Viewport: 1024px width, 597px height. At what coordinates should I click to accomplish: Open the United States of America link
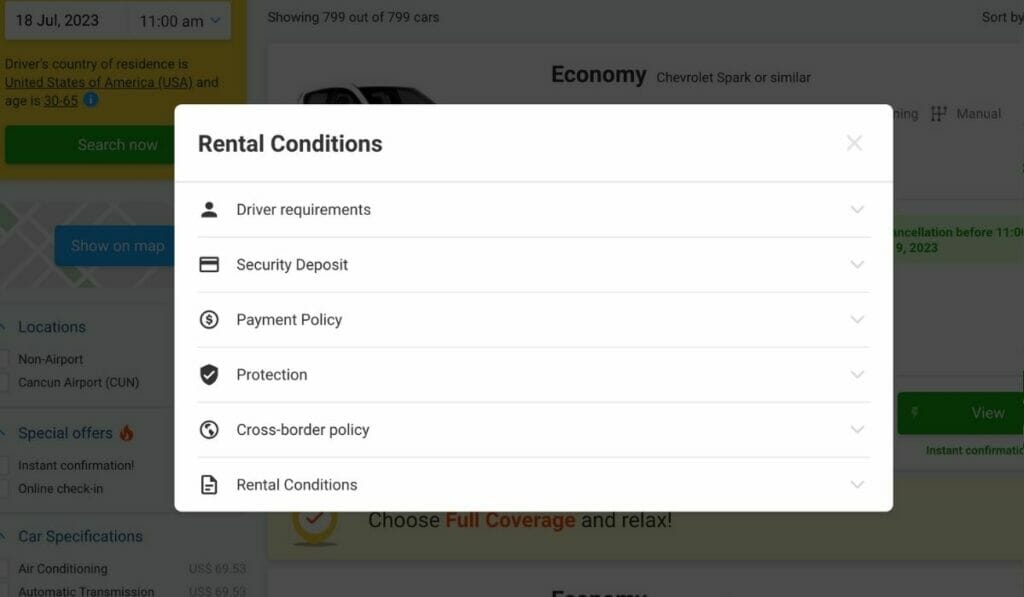(x=98, y=83)
